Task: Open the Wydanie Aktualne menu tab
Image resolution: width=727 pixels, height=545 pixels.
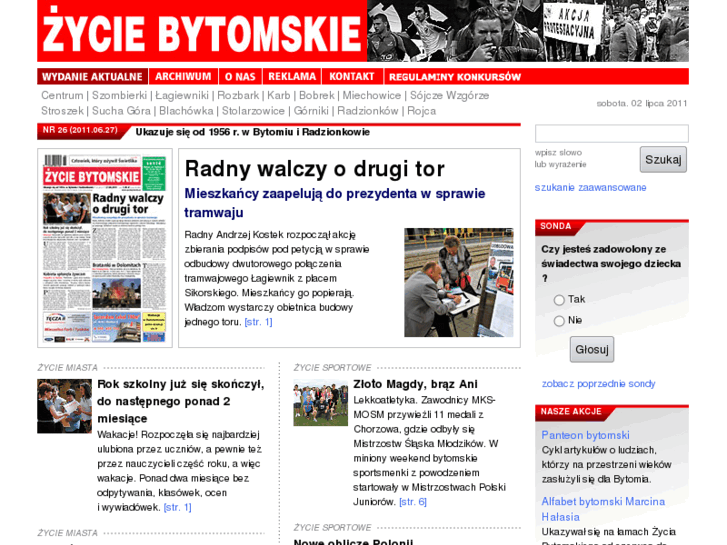Action: 92,77
